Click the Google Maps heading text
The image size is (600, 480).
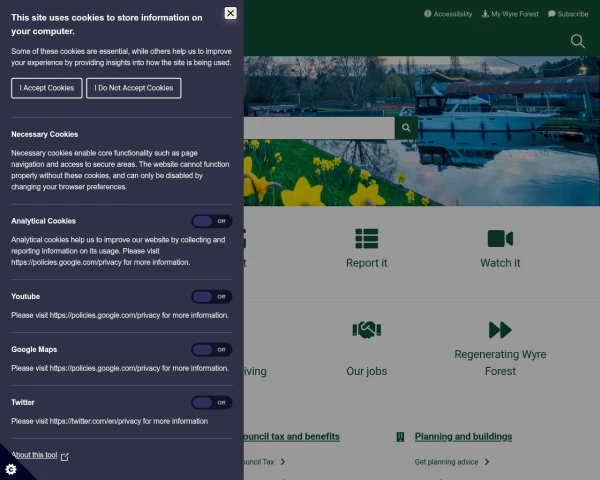pos(34,349)
